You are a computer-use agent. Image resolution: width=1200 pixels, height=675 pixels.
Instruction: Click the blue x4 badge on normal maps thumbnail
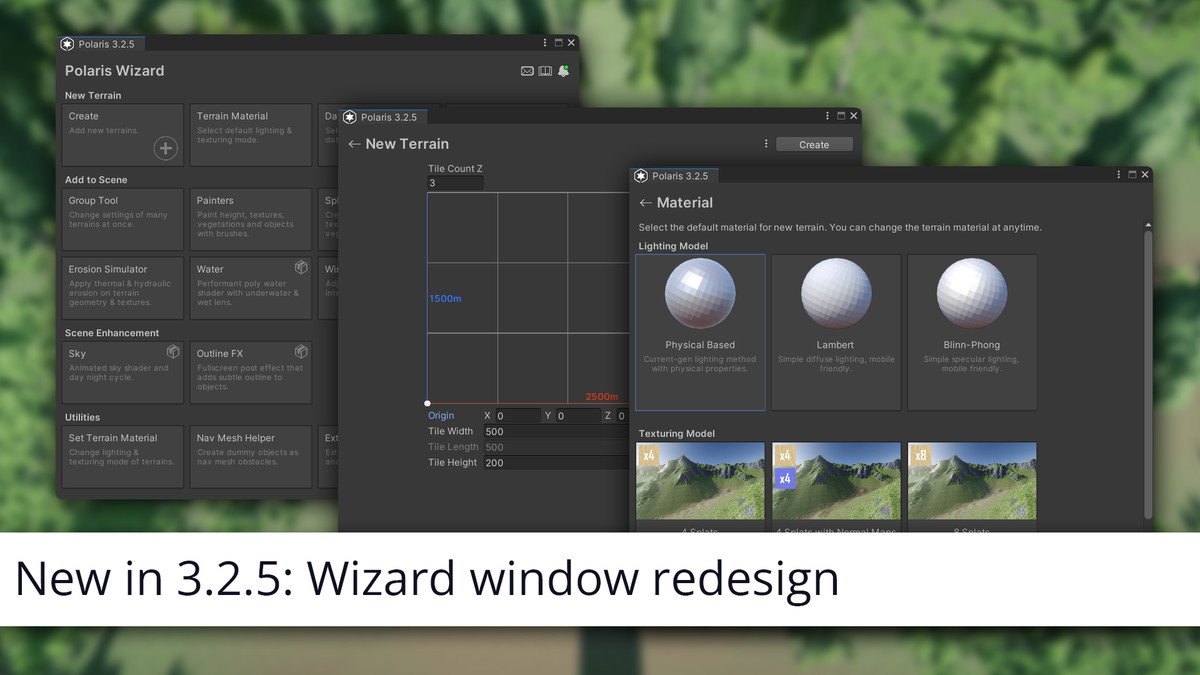pos(785,478)
